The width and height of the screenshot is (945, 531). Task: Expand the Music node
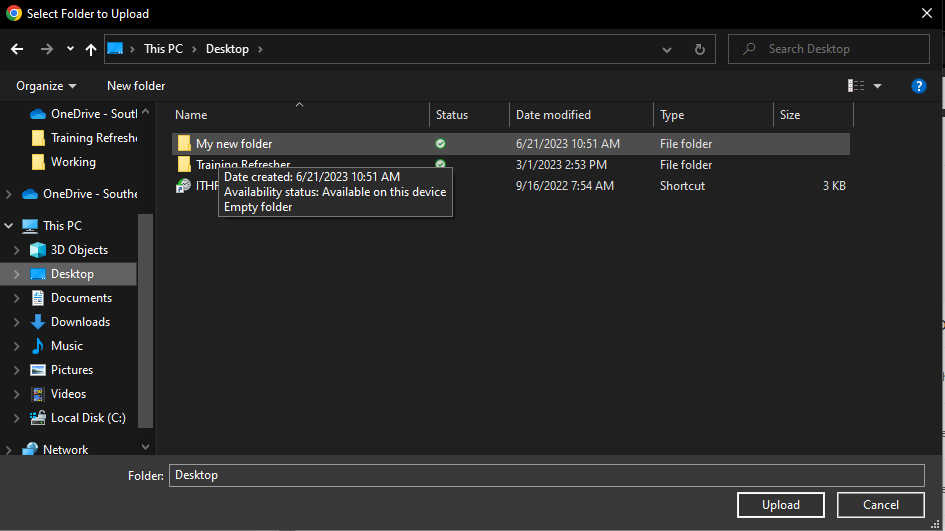tap(17, 346)
